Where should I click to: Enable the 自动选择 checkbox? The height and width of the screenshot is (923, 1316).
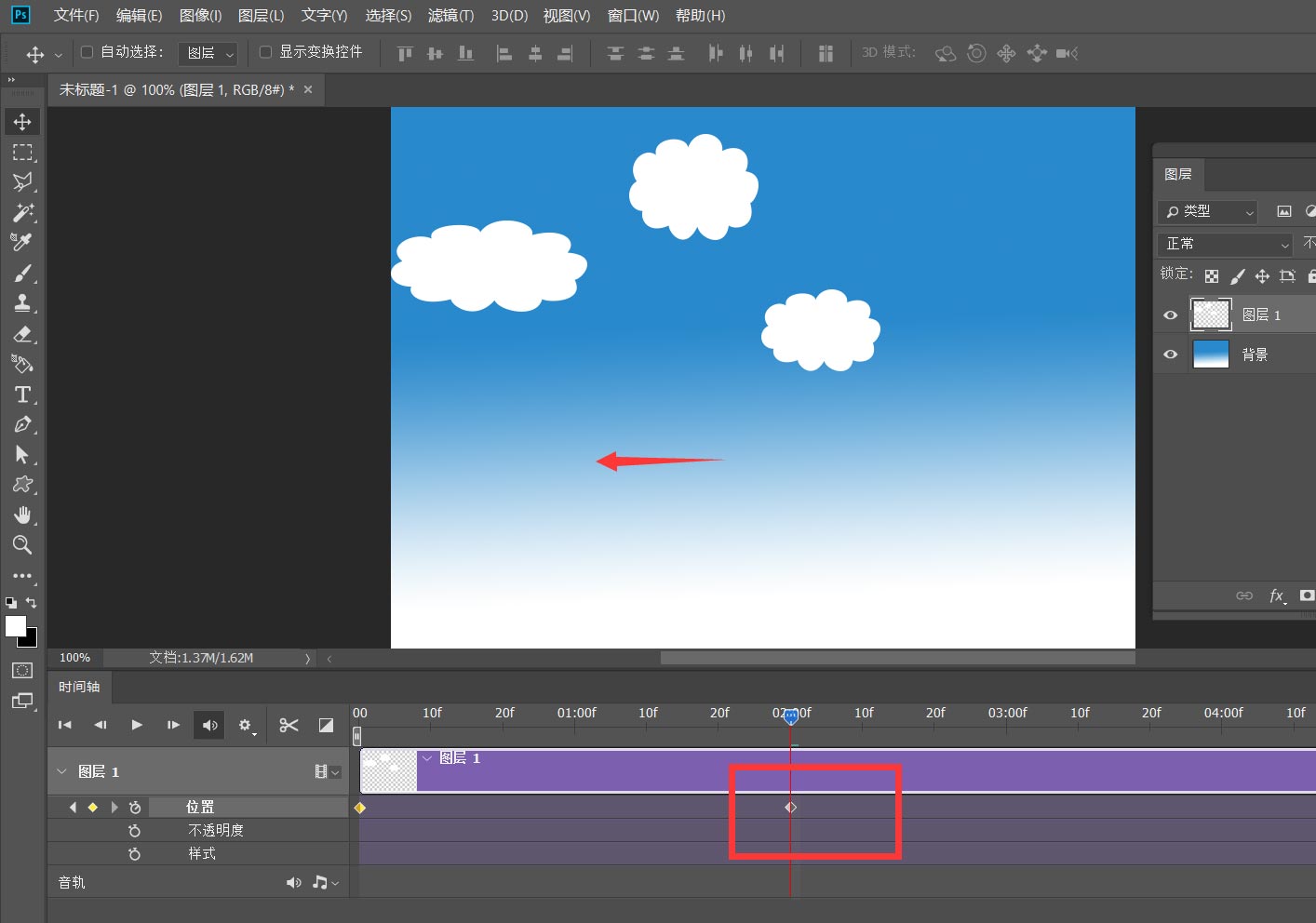tap(87, 52)
